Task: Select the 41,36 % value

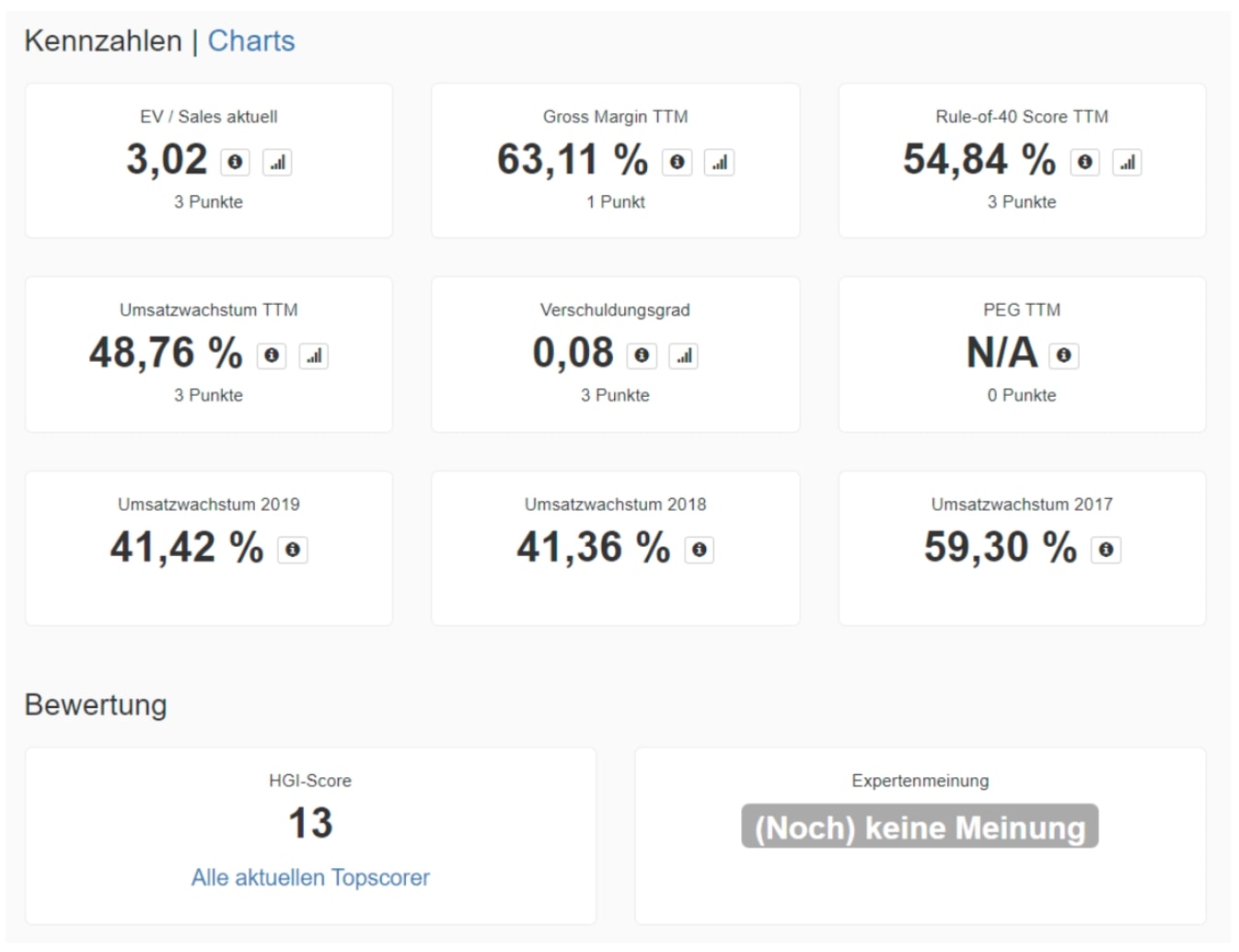Action: pyautogui.click(x=594, y=547)
